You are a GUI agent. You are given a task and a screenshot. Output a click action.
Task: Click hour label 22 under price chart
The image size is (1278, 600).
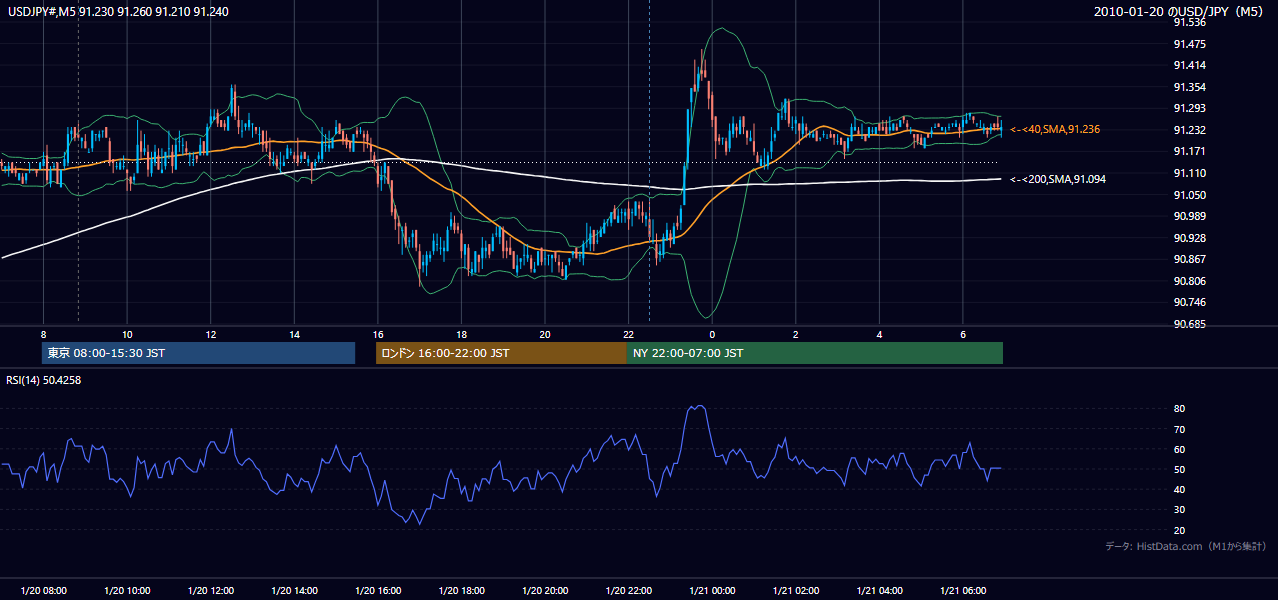628,334
